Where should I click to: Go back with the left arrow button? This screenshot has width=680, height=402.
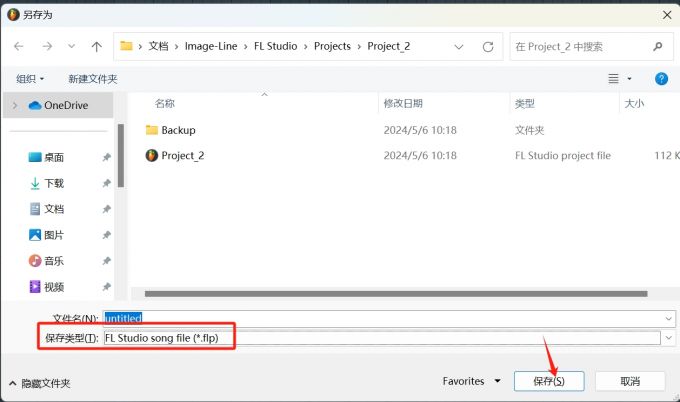point(19,46)
